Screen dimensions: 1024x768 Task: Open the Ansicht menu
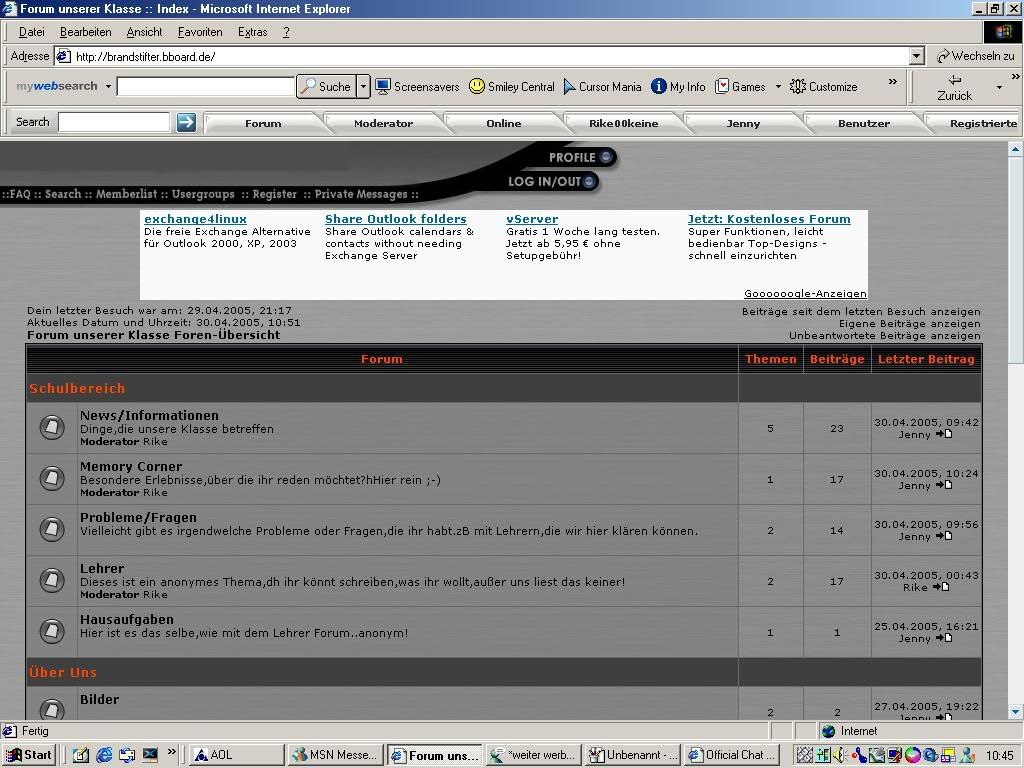coord(144,32)
